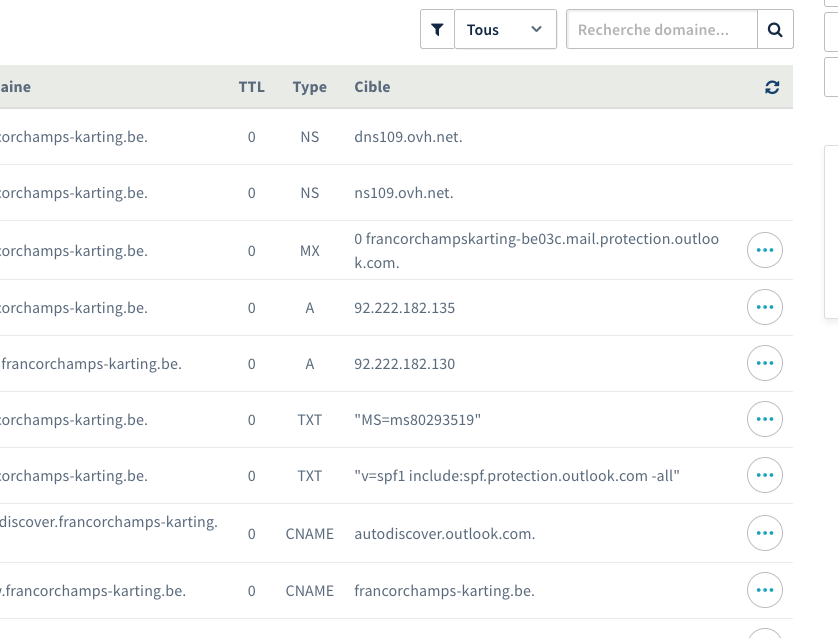This screenshot has height=638, width=838.
Task: Open the actions menu for the SPF TXT record
Action: pos(765,475)
